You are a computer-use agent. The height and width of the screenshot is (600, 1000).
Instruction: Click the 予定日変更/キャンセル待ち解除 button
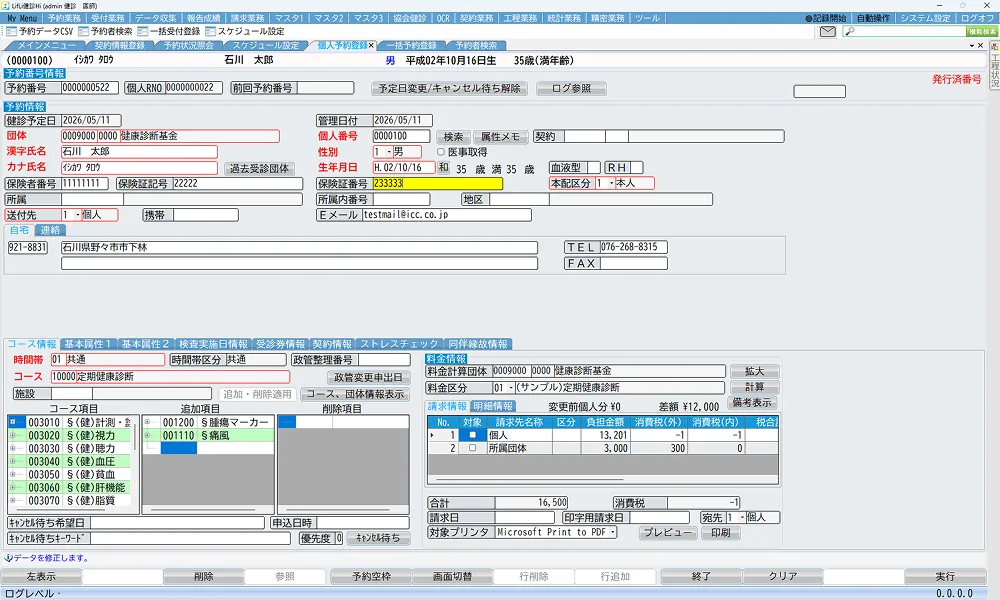pyautogui.click(x=449, y=88)
